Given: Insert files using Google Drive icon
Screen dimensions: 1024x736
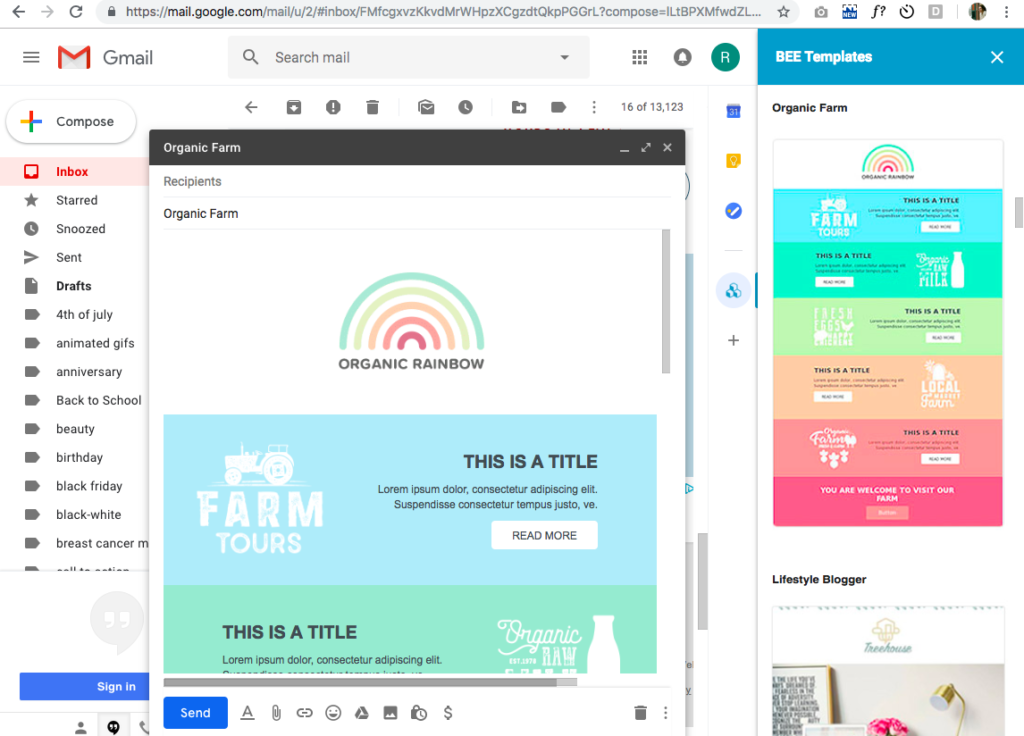Looking at the screenshot, I should [362, 713].
